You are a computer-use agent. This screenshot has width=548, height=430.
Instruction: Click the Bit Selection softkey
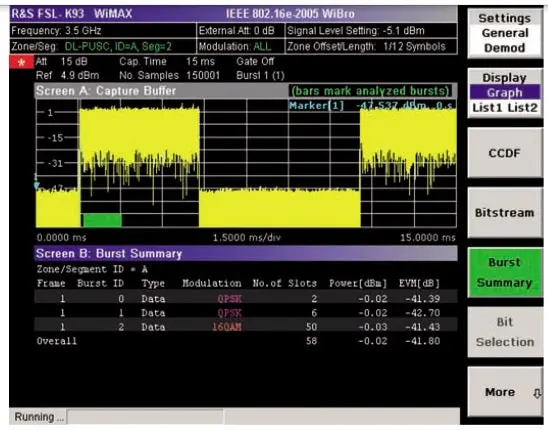point(505,332)
